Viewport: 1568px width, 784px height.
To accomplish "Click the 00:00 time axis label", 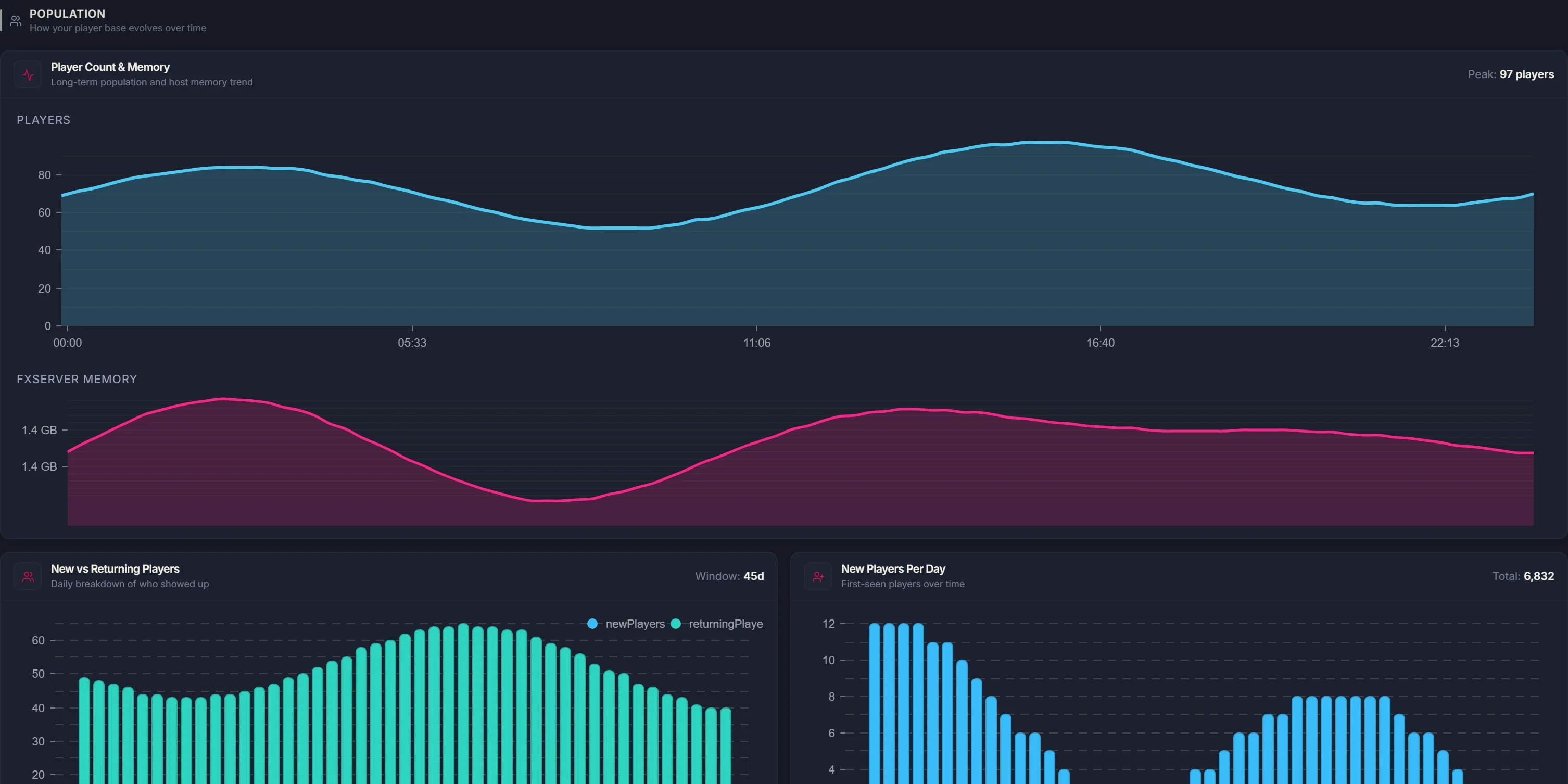I will [x=68, y=343].
